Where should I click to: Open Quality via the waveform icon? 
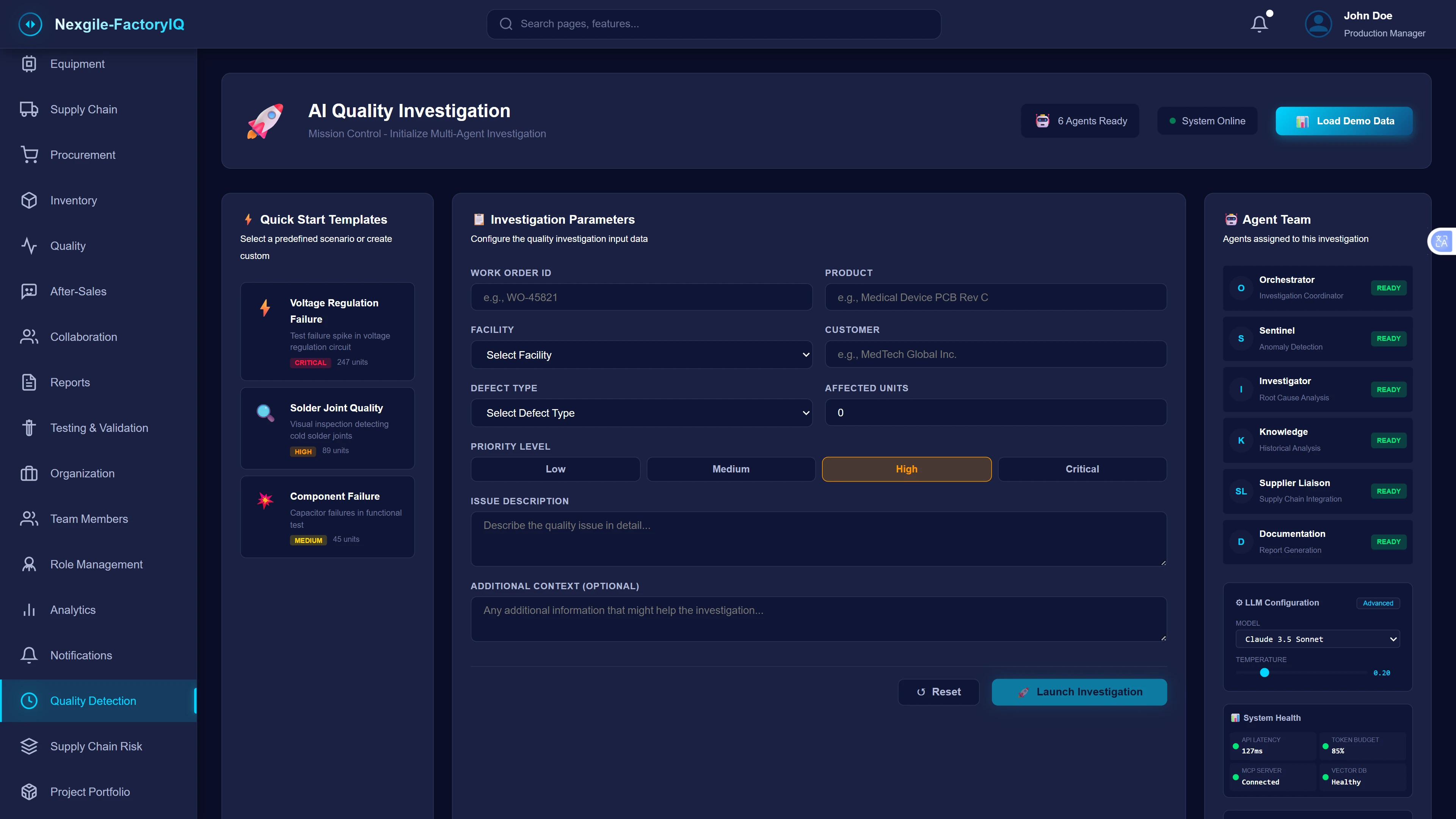click(30, 246)
